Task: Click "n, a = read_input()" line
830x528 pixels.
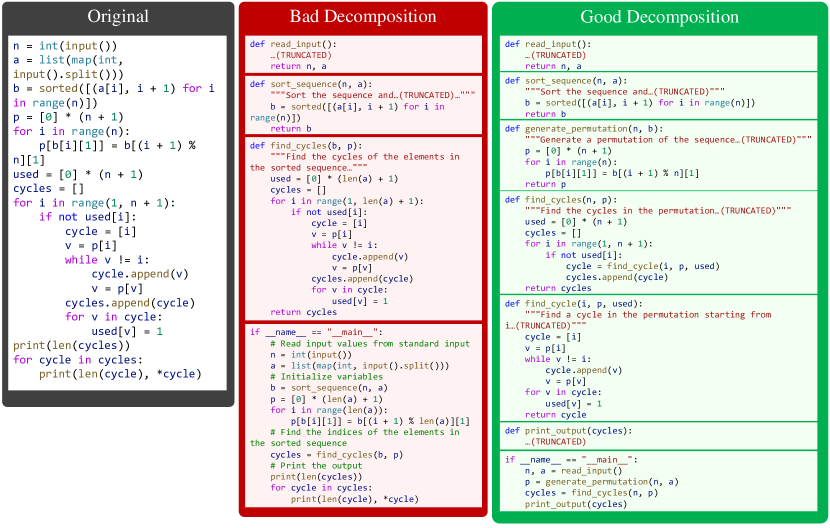Action: 574,471
